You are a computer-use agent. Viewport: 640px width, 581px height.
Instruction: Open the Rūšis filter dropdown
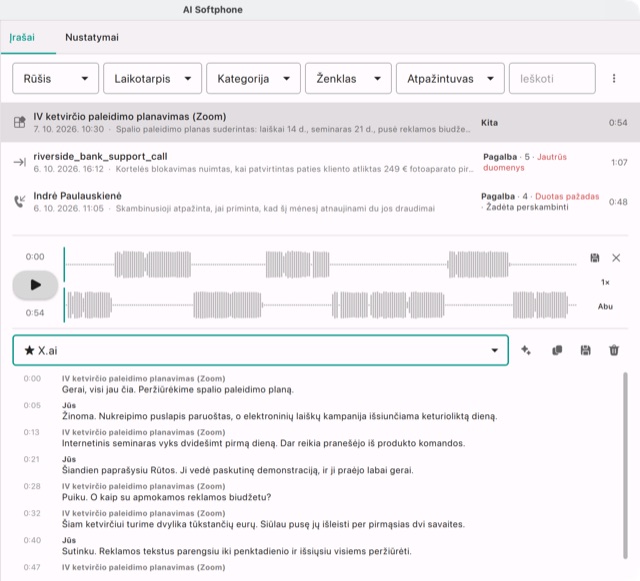[x=56, y=78]
